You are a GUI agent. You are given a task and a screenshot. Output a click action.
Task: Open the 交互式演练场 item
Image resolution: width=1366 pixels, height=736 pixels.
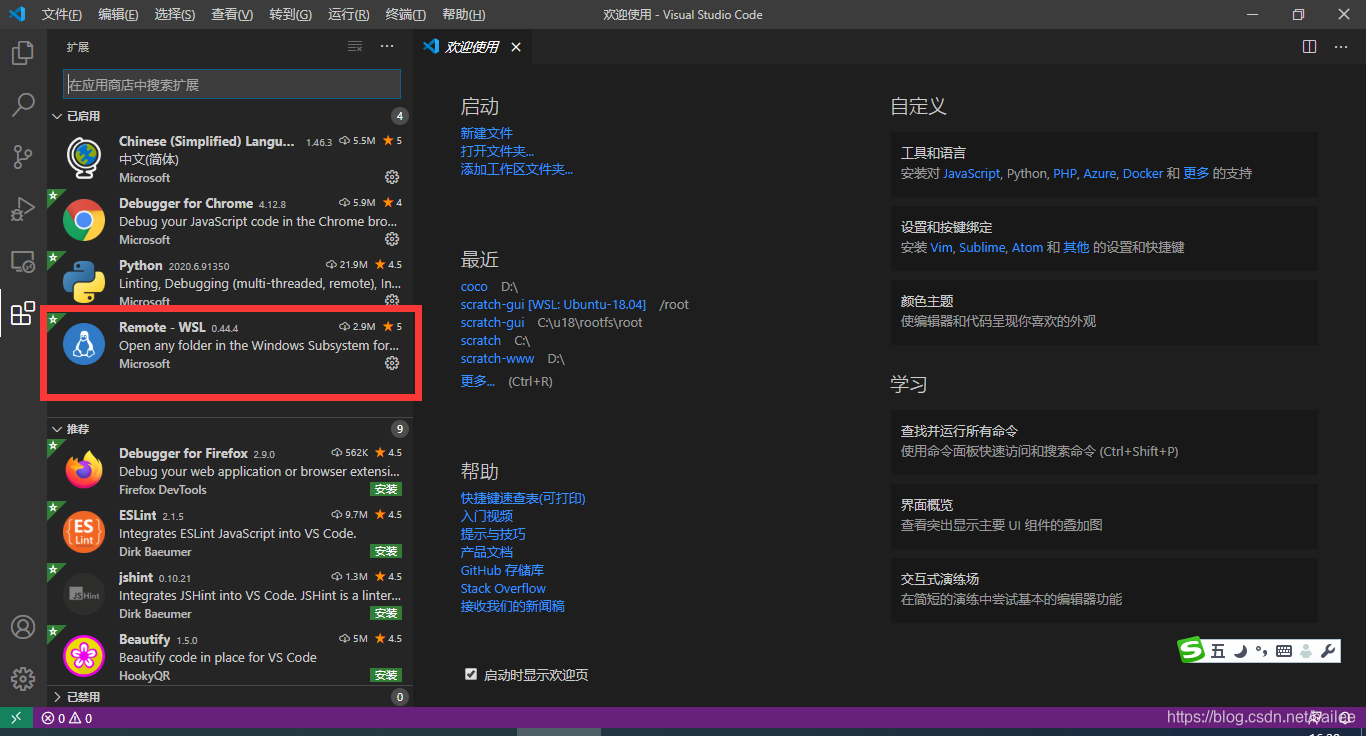[x=1104, y=589]
